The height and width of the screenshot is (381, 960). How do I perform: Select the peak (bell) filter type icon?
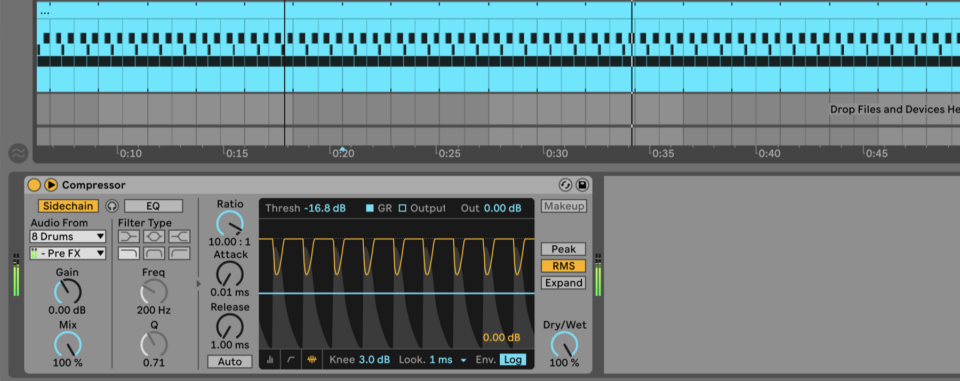154,236
